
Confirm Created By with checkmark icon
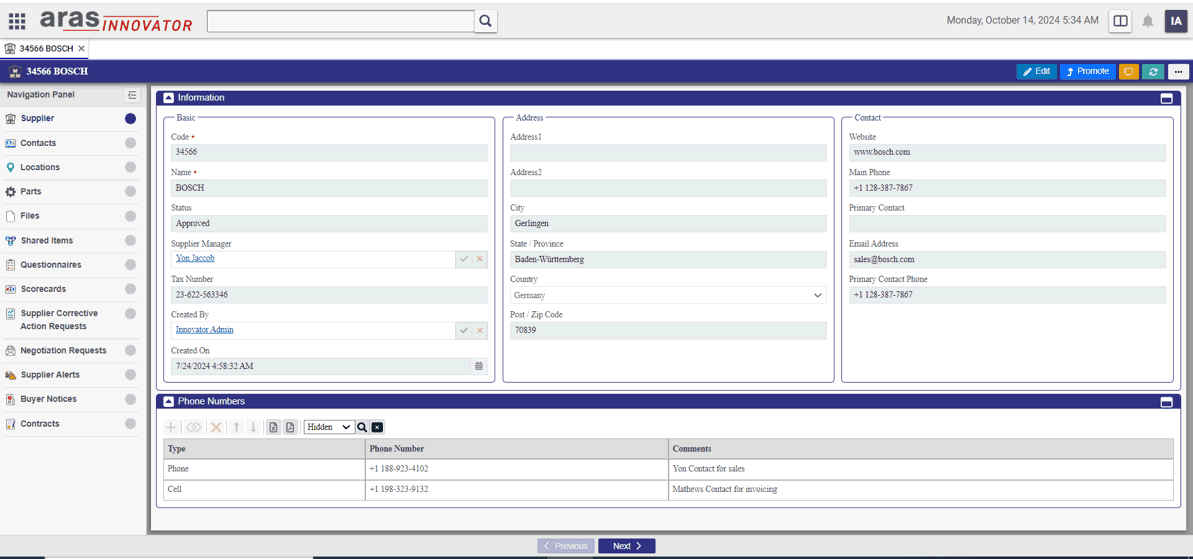click(x=463, y=330)
